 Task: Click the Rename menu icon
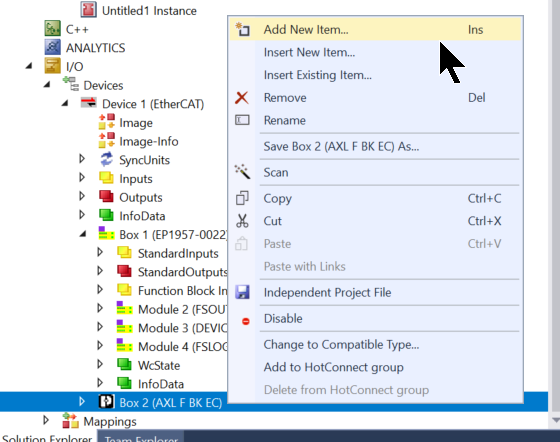[x=242, y=120]
